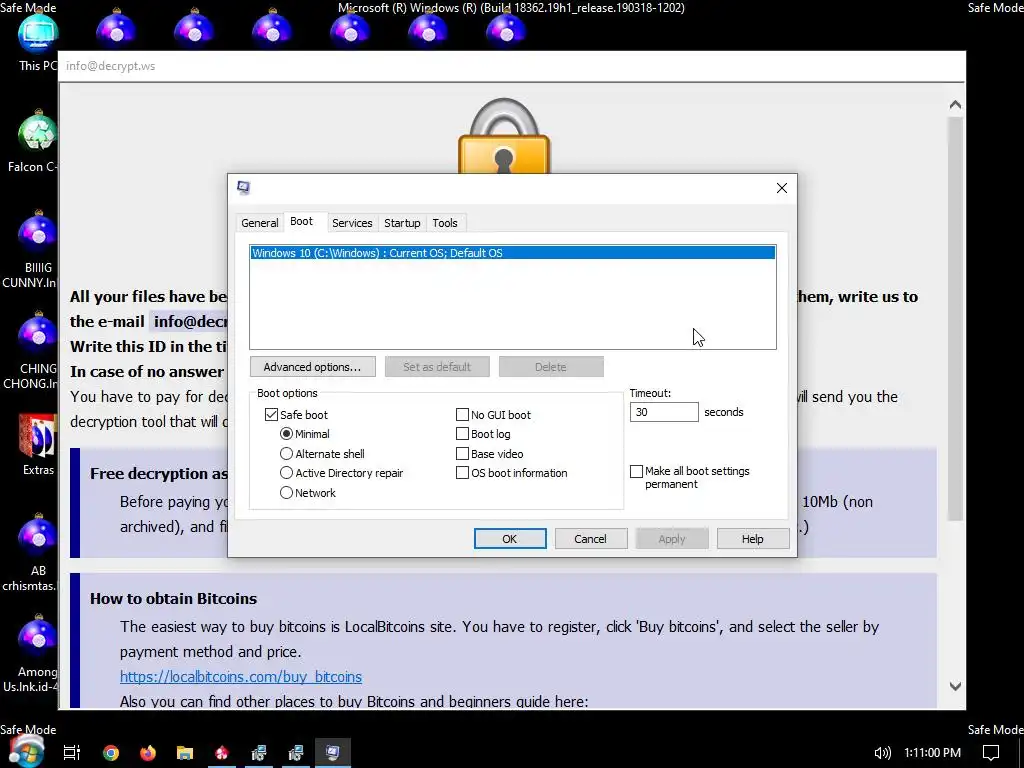Open the Services tab
This screenshot has width=1024, height=768.
[352, 223]
